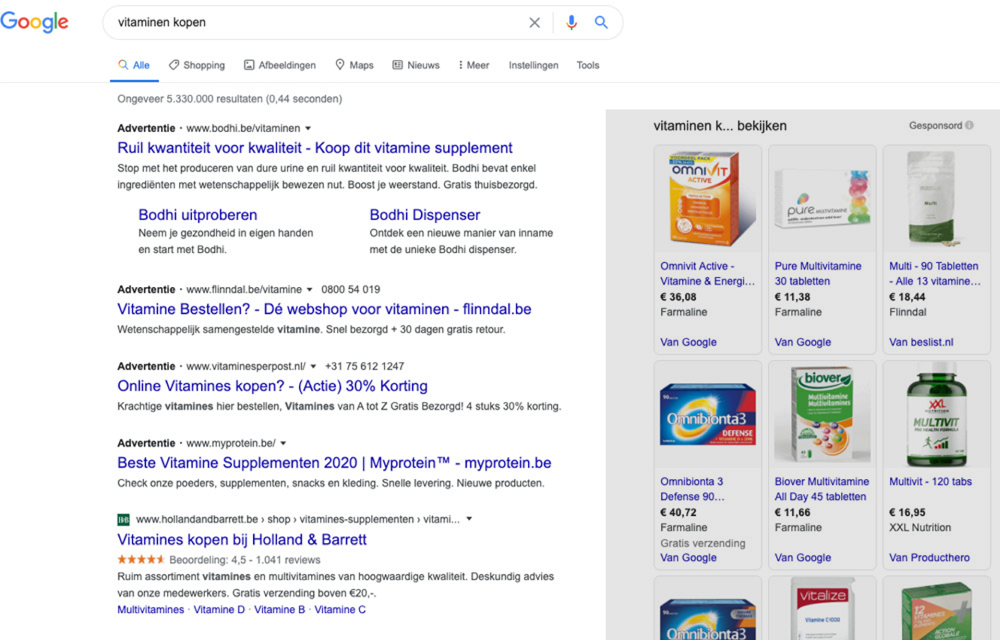Click the XXL Multivit bottle image
The image size is (1000, 640).
(x=937, y=414)
